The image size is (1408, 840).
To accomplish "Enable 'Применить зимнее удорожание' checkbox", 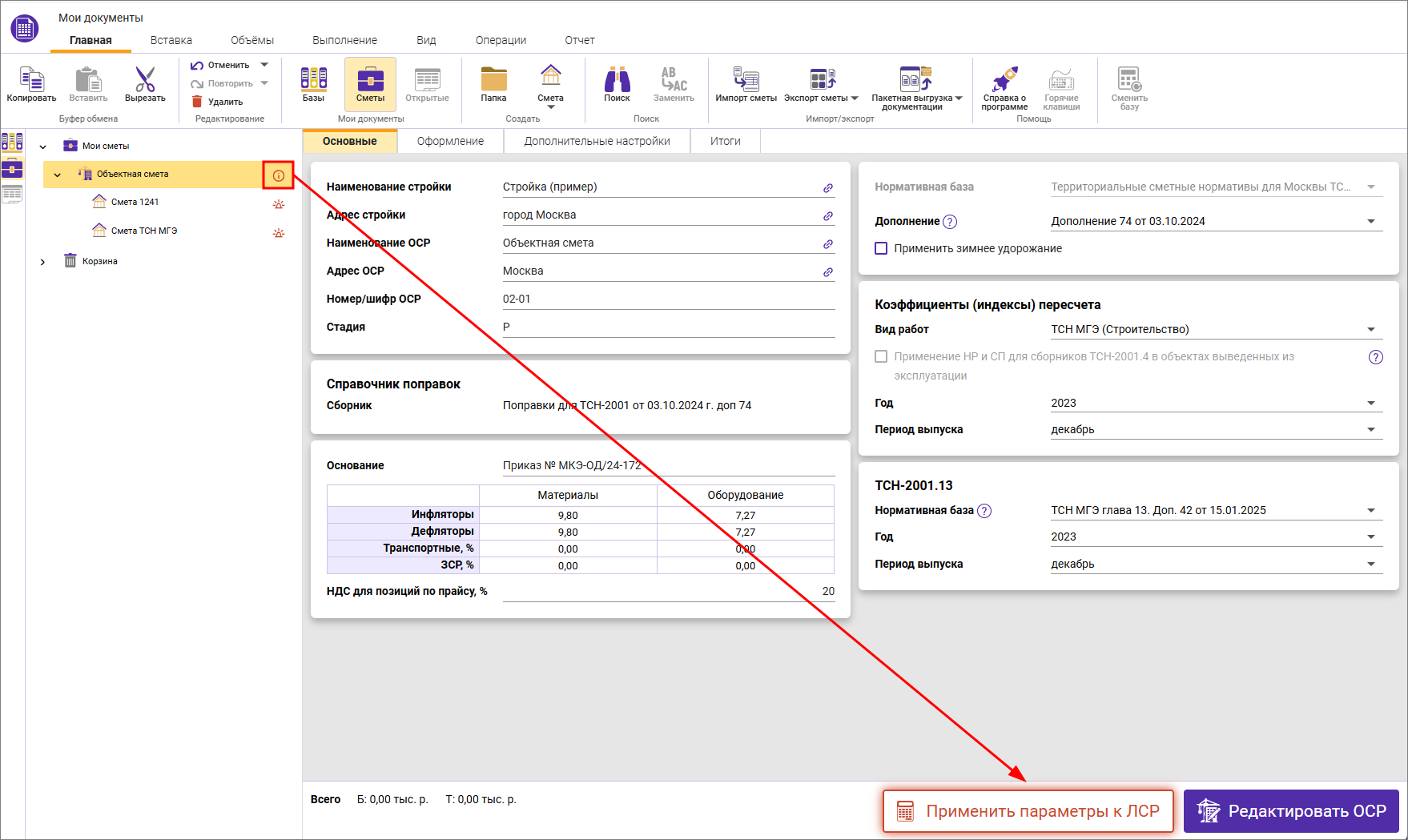I will (x=881, y=248).
